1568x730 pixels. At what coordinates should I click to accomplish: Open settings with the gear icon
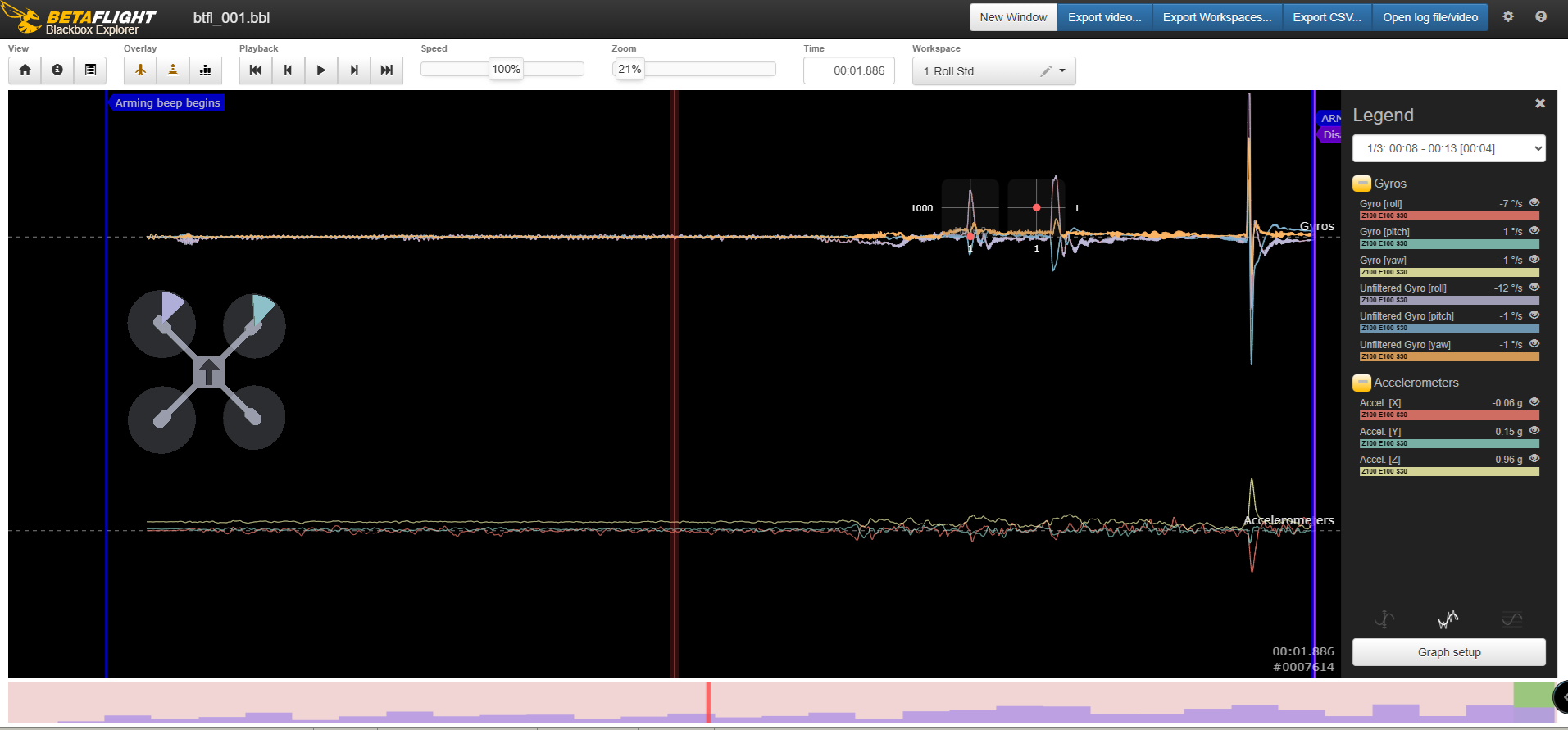[x=1508, y=16]
